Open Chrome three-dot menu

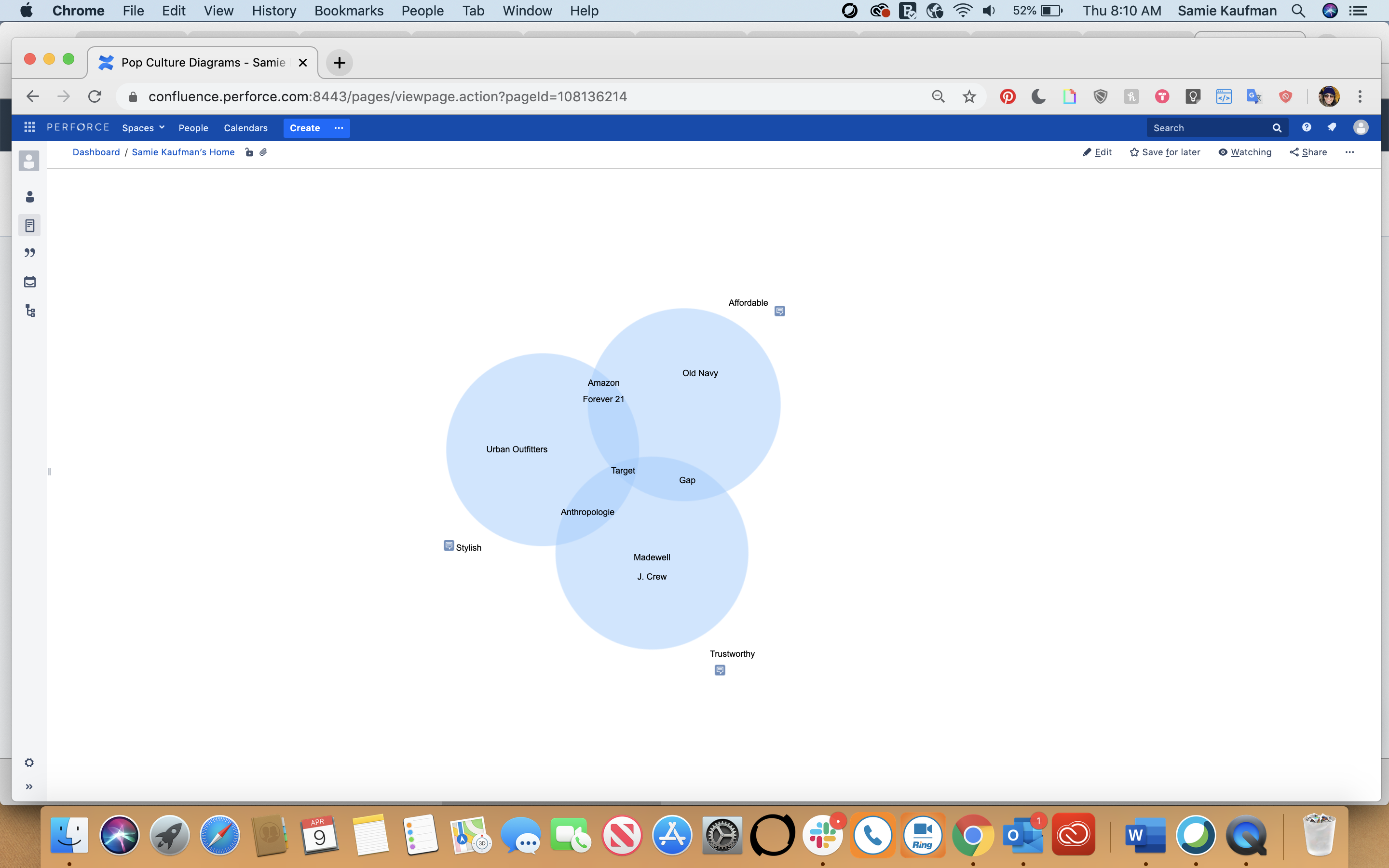pos(1360,96)
